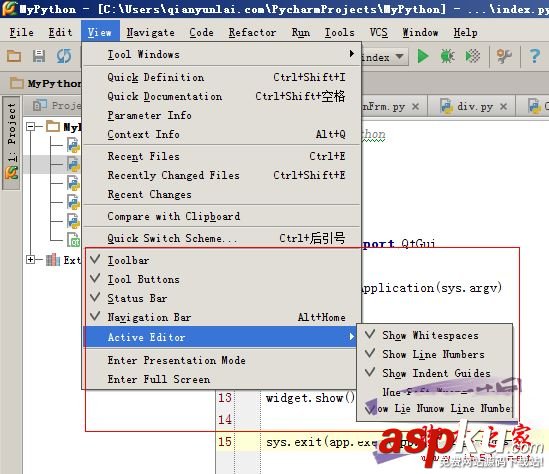Image resolution: width=549 pixels, height=474 pixels.
Task: Open the Run menu
Action: click(x=301, y=32)
